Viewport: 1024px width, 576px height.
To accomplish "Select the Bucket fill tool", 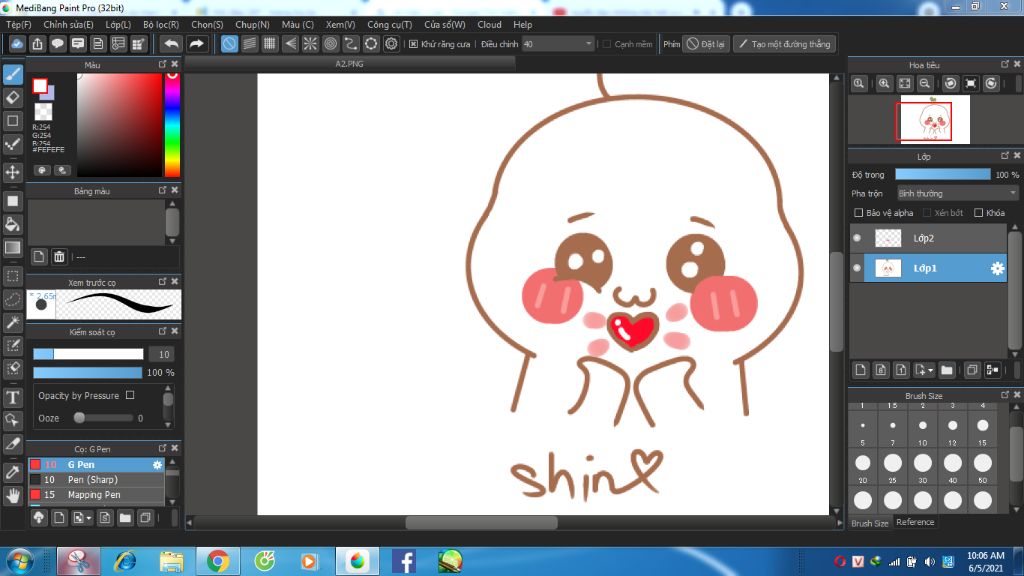I will [x=13, y=225].
